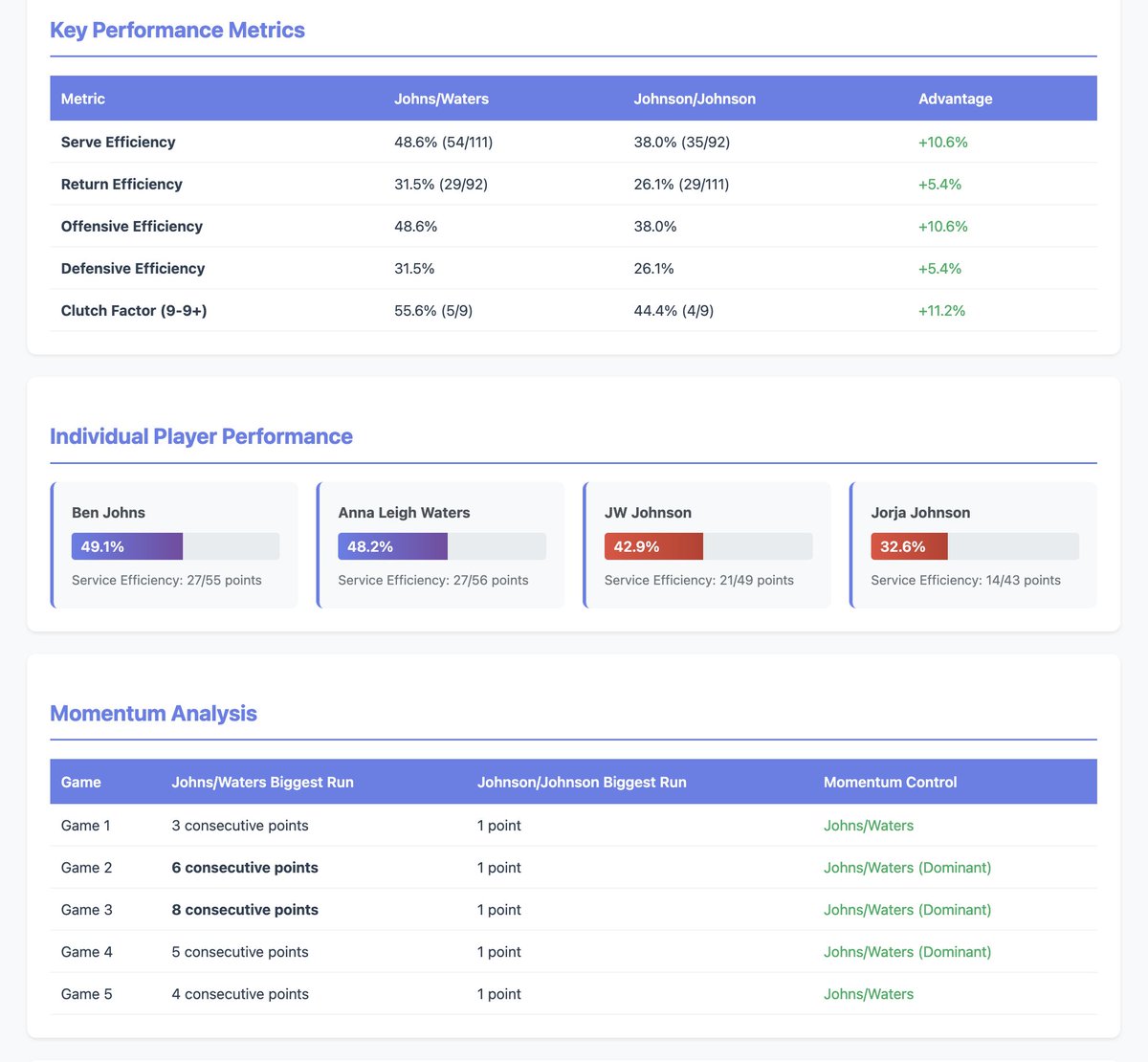Open the Ben Johns player card
Image resolution: width=1148 pixels, height=1062 pixels.
[x=174, y=545]
